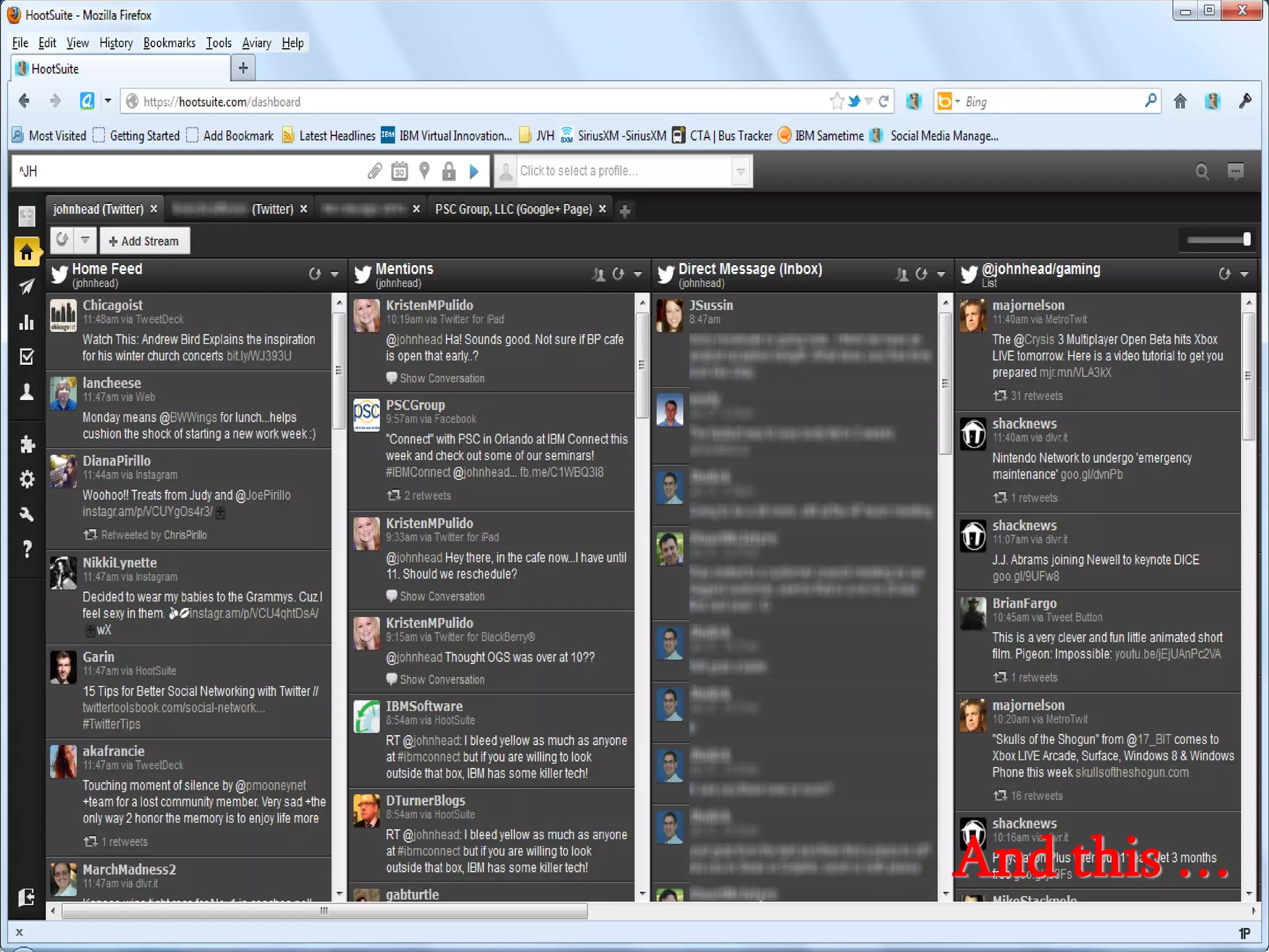Open dropdown arrow next to refresh button

point(86,240)
